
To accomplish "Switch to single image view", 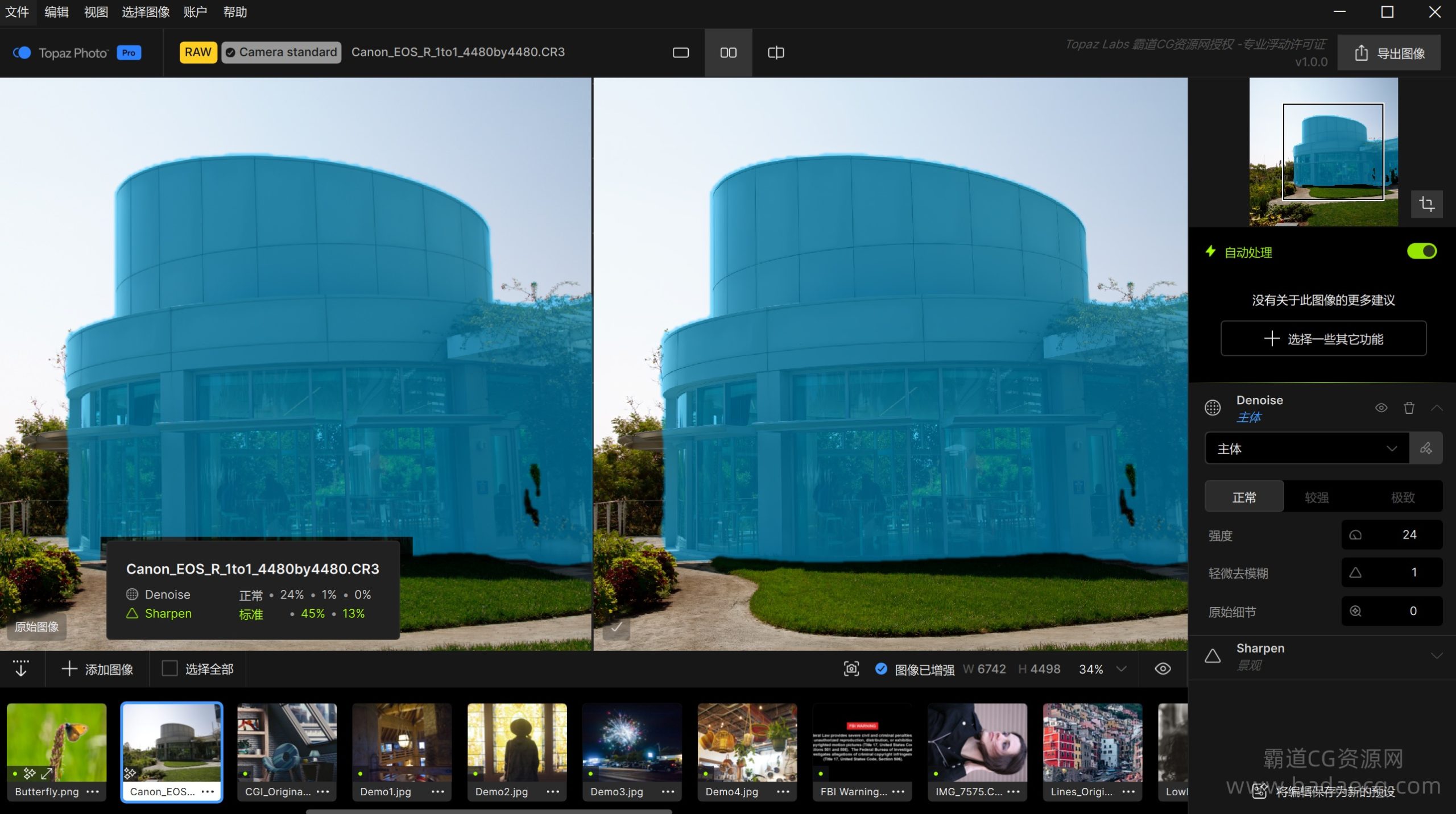I will coord(680,53).
